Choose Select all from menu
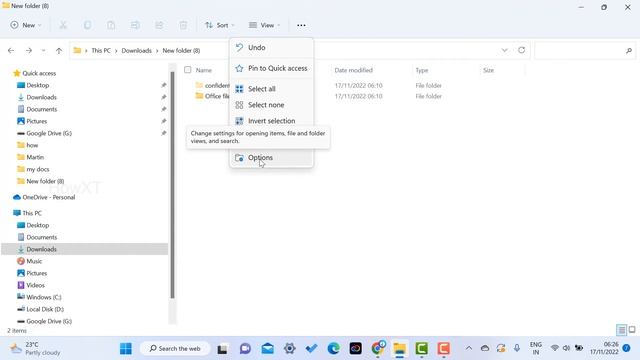Image resolution: width=640 pixels, height=360 pixels. click(x=271, y=89)
